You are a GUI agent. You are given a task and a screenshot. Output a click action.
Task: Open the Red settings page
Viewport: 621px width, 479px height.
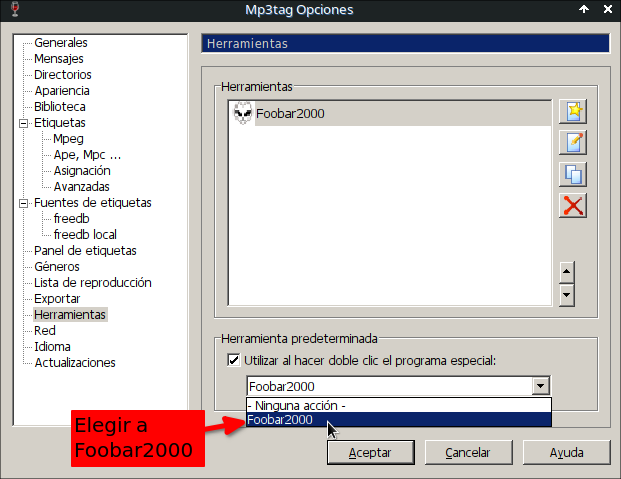point(45,330)
